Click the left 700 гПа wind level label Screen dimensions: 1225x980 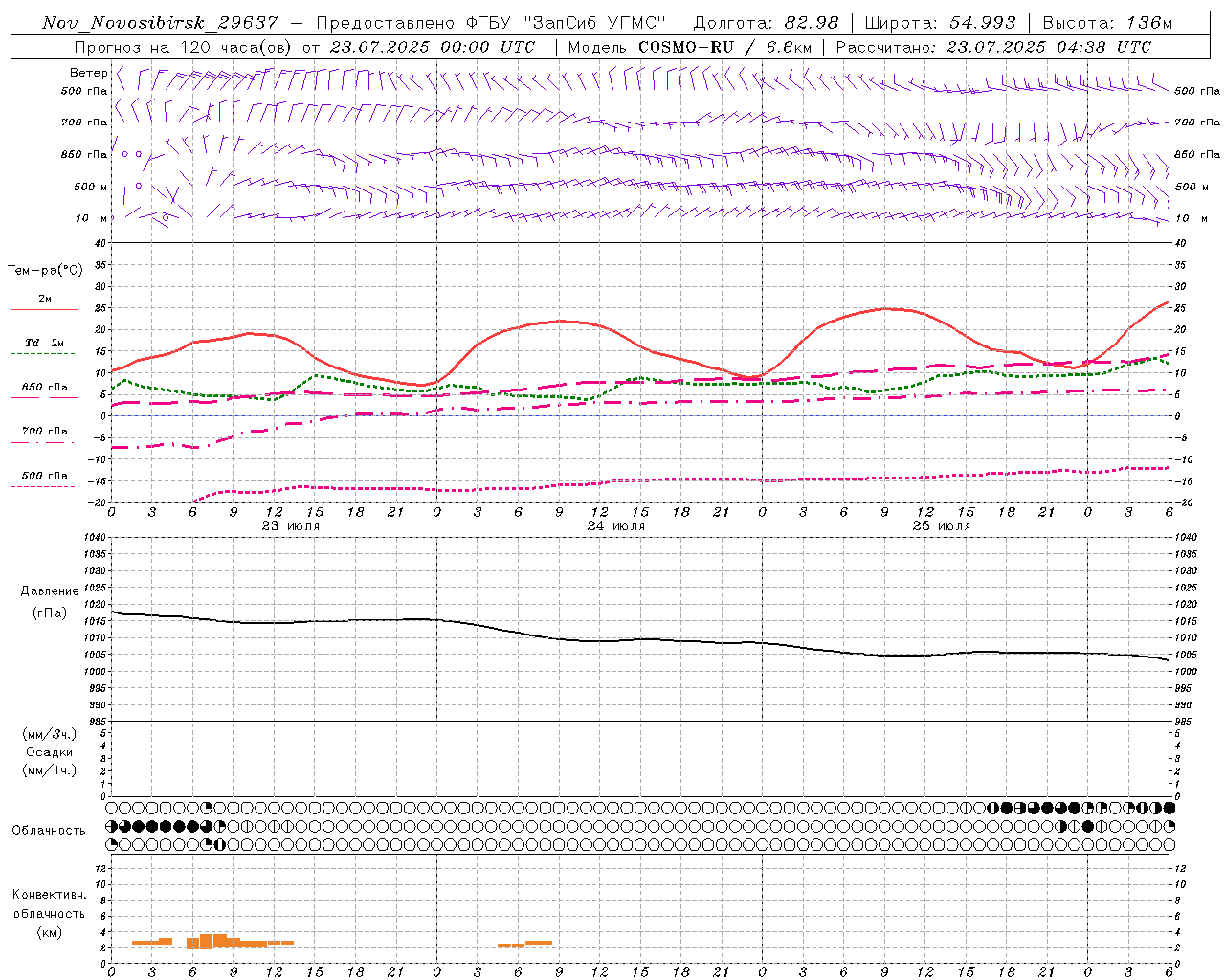point(84,122)
